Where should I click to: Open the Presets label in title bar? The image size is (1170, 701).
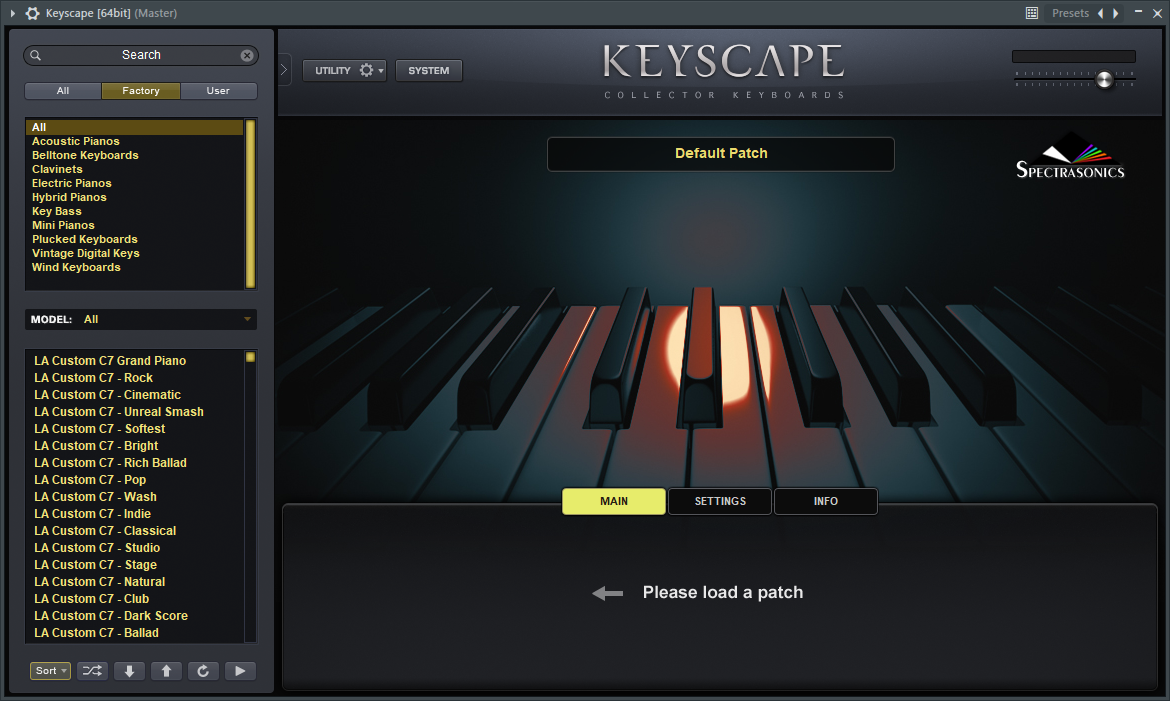coord(1070,13)
